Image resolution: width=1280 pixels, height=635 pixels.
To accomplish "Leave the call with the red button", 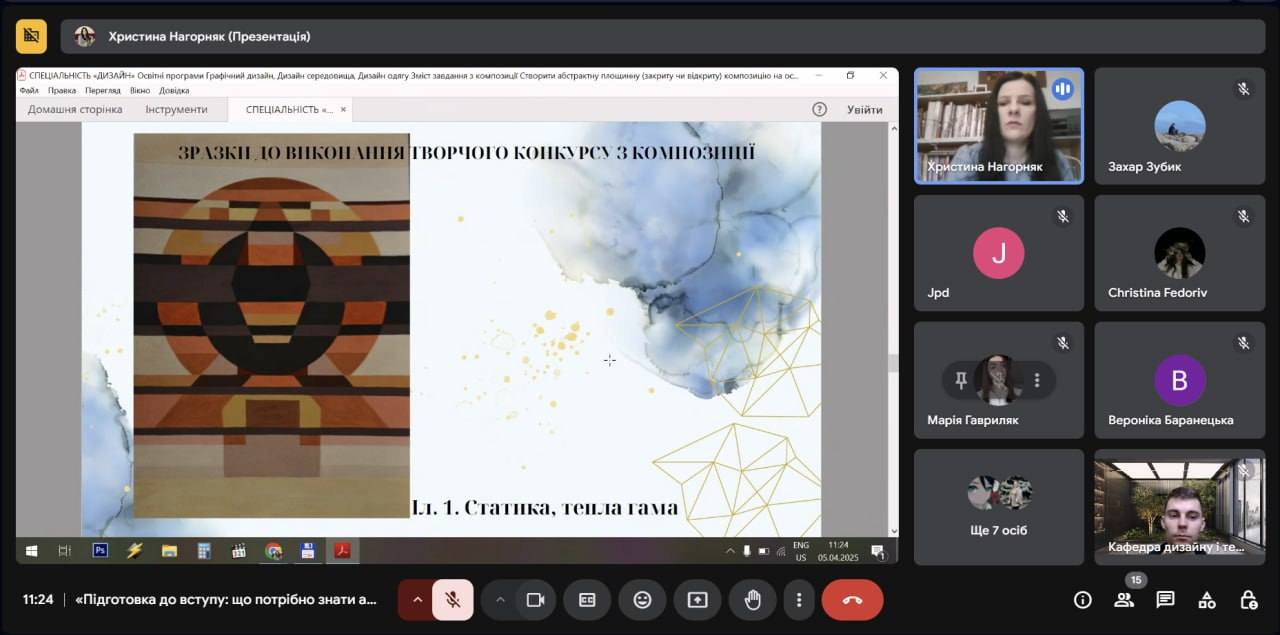I will (852, 600).
